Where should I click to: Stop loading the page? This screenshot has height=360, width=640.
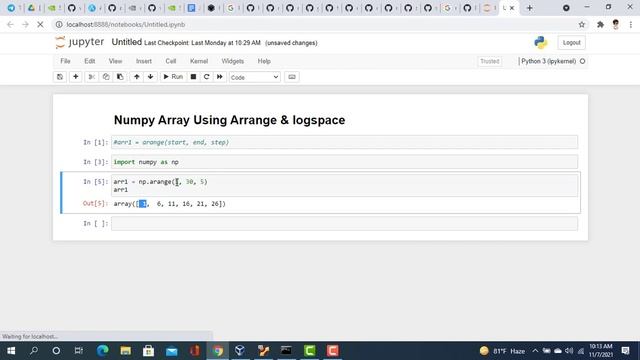pos(40,24)
